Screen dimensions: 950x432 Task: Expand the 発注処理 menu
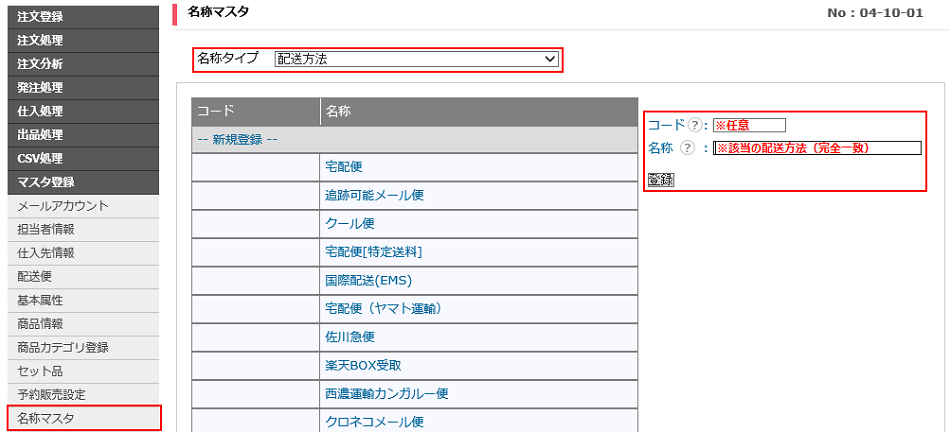pos(83,88)
